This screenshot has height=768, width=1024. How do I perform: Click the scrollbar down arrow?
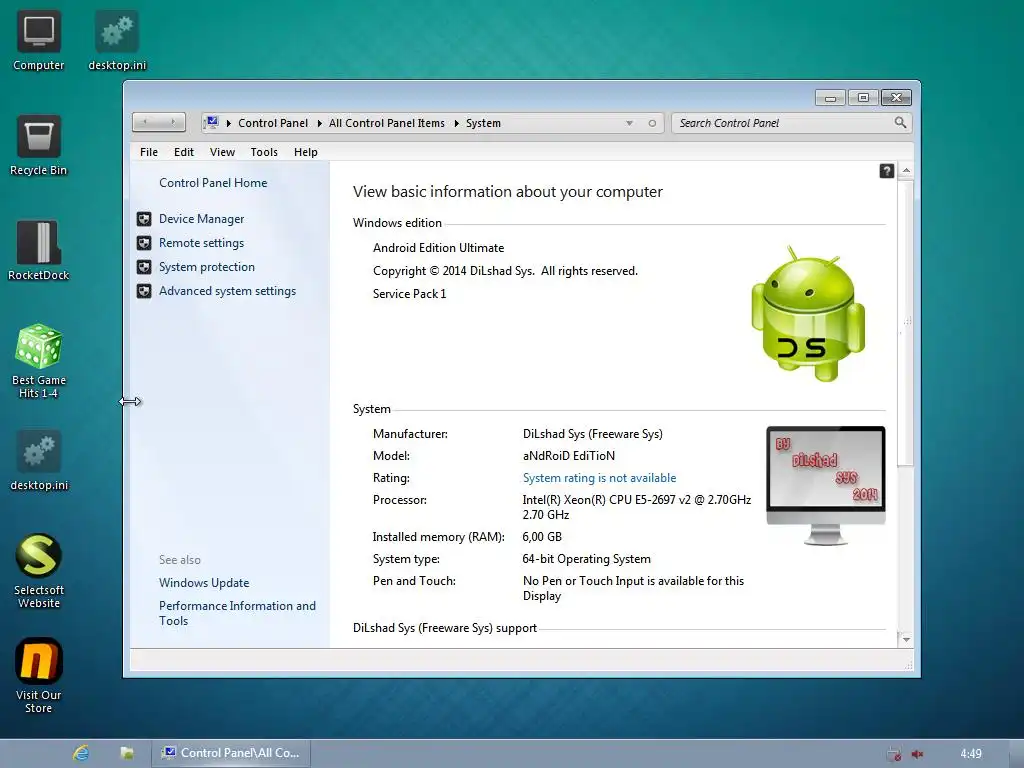coord(906,639)
